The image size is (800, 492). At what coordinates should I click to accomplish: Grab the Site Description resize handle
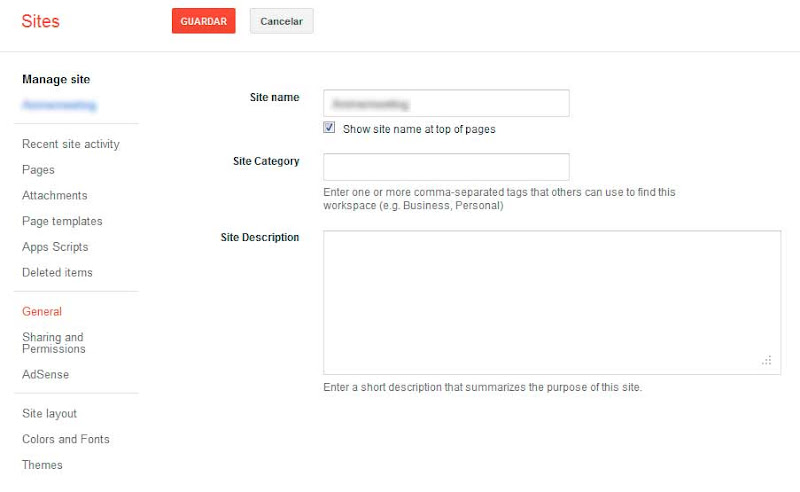pos(767,361)
